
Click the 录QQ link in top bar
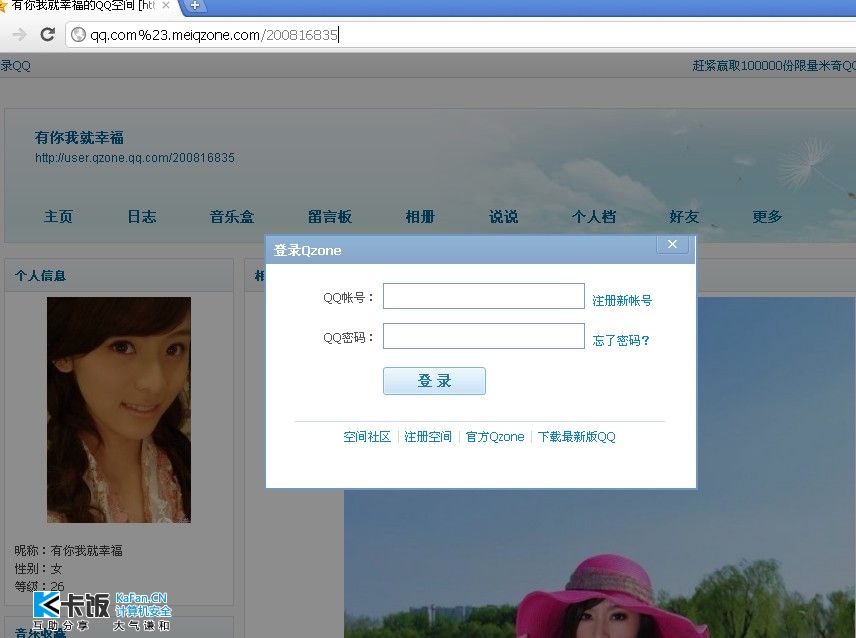15,66
